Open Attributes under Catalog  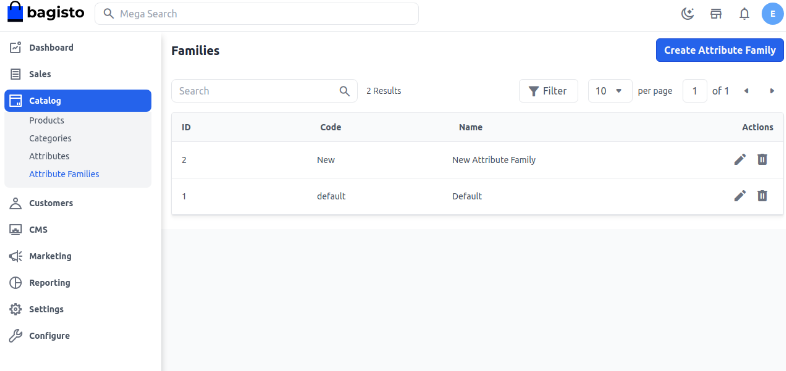point(49,156)
